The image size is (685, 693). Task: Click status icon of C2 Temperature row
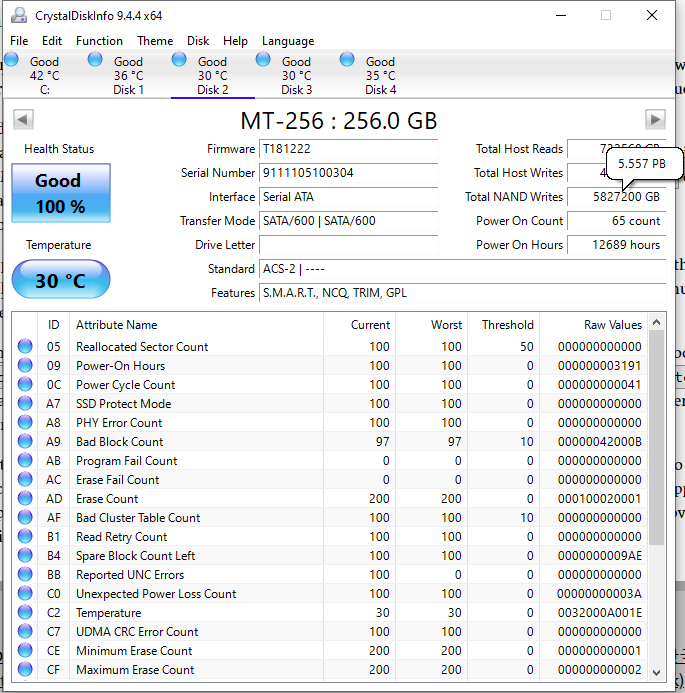(25, 612)
